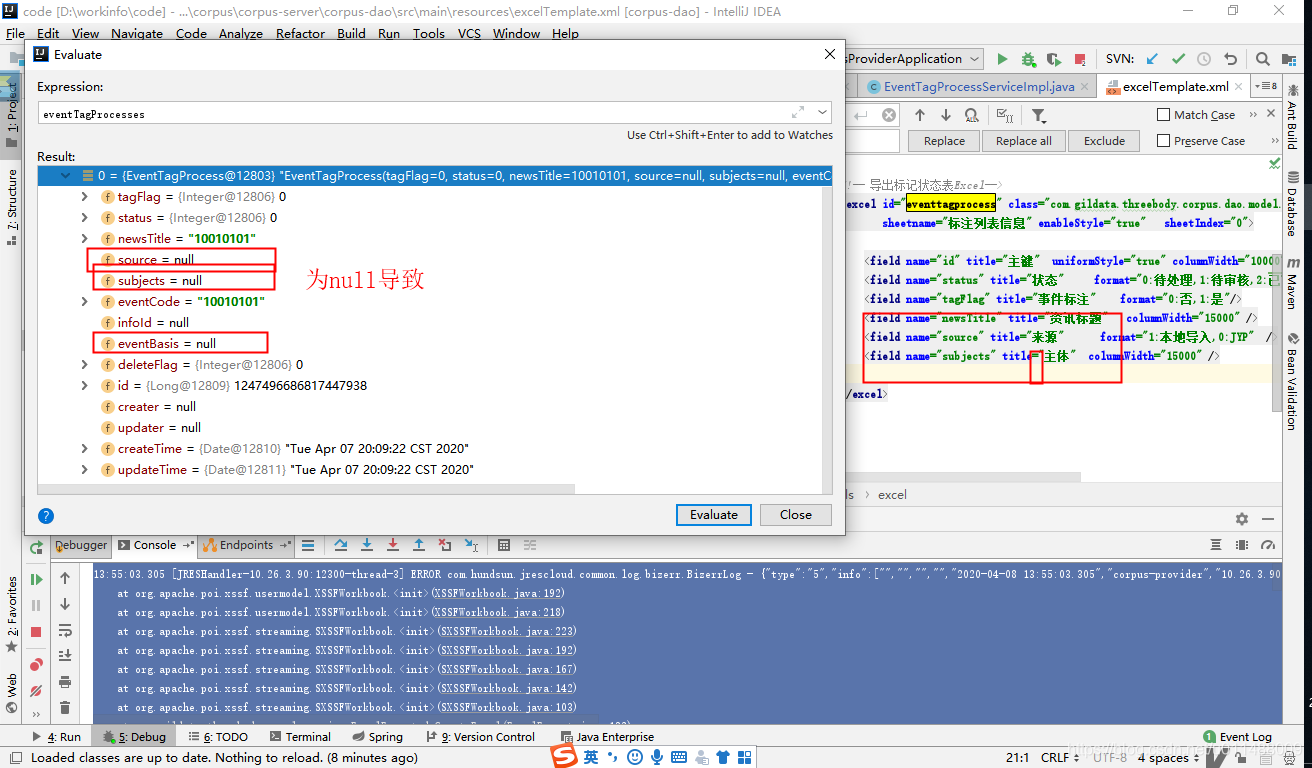Image resolution: width=1312 pixels, height=768 pixels.
Task: Open the expression history dropdown arrow
Action: [822, 113]
